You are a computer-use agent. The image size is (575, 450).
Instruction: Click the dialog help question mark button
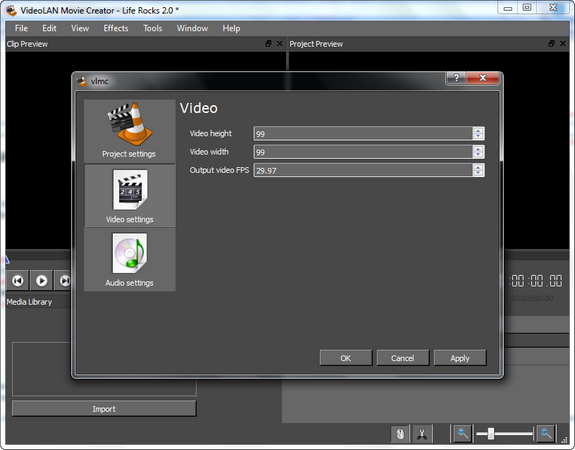point(456,78)
